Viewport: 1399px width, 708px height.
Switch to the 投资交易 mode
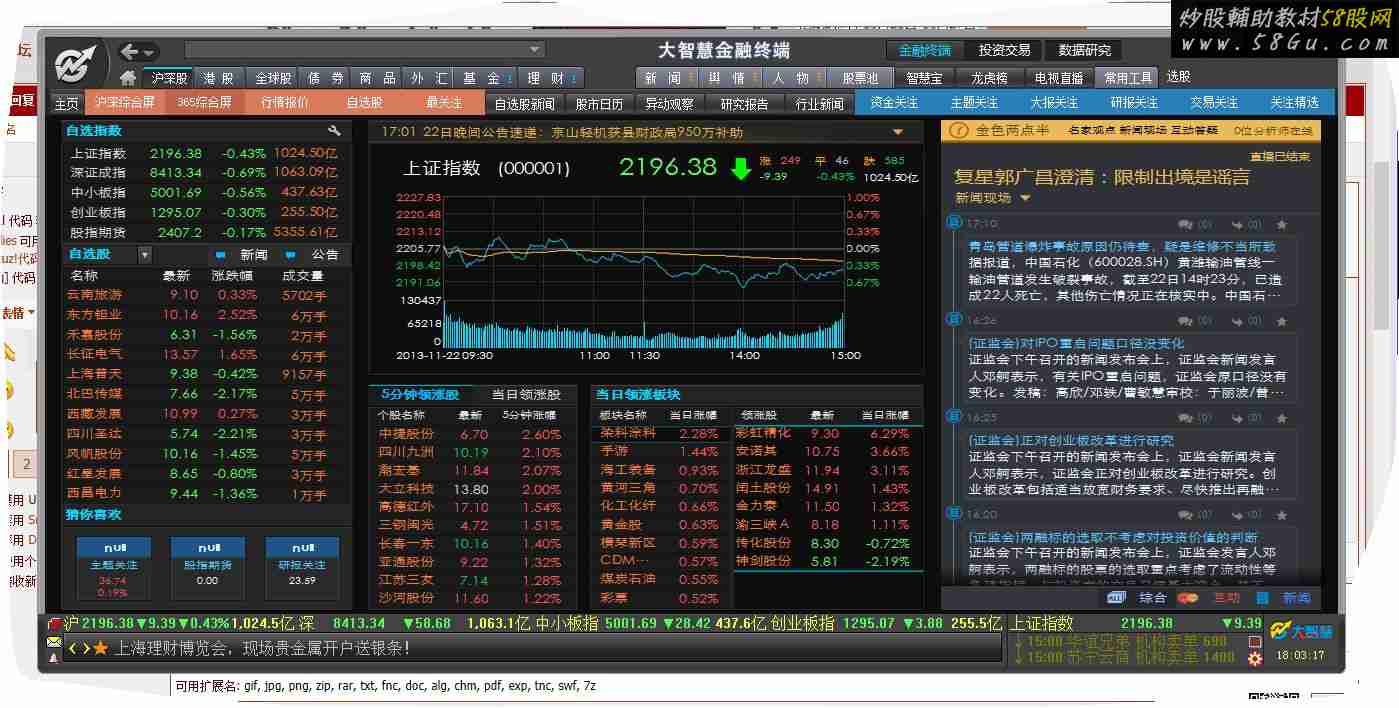[1004, 50]
